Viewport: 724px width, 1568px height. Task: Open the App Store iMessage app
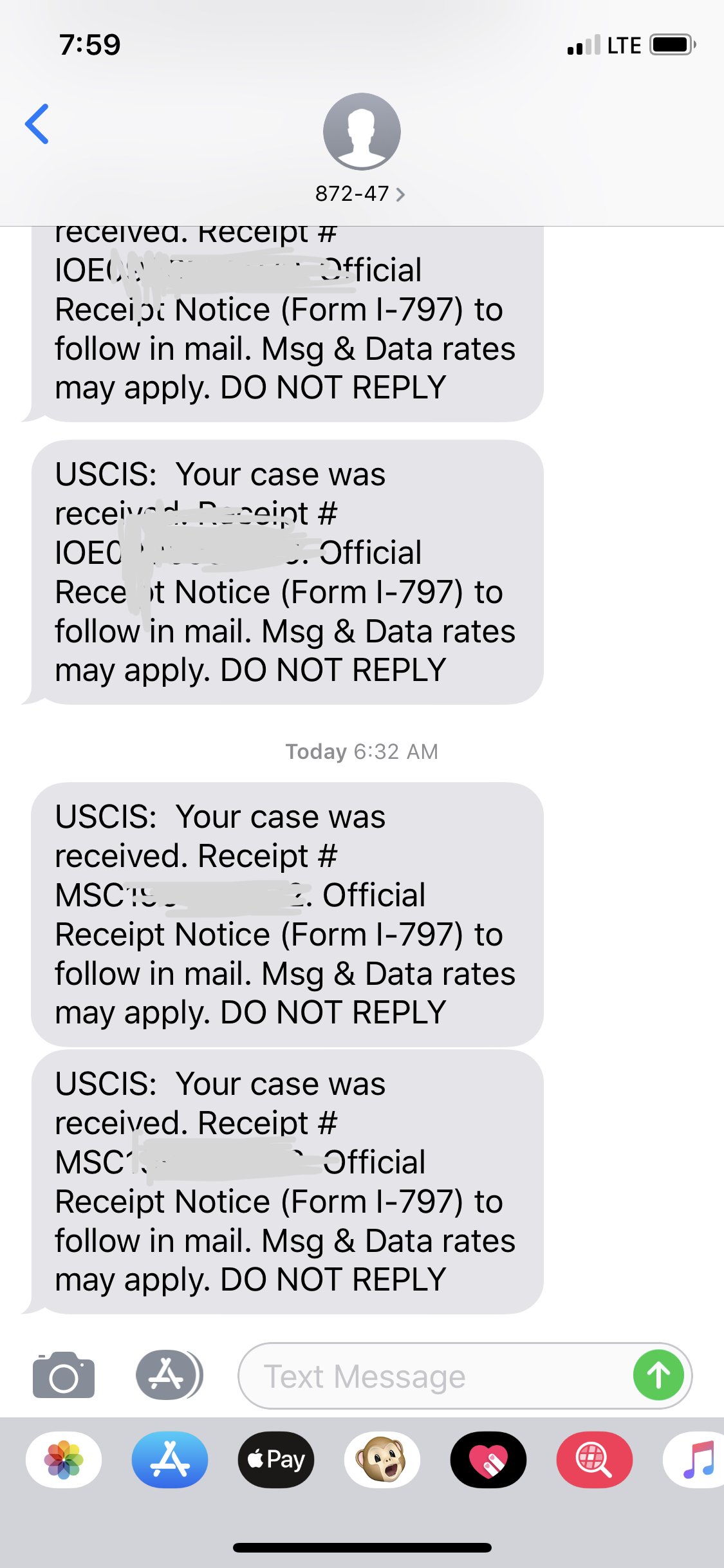170,1459
